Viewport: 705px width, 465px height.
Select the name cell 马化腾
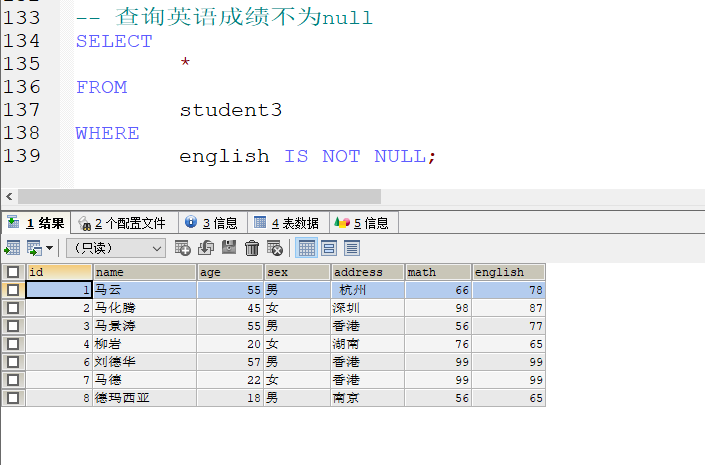click(145, 308)
